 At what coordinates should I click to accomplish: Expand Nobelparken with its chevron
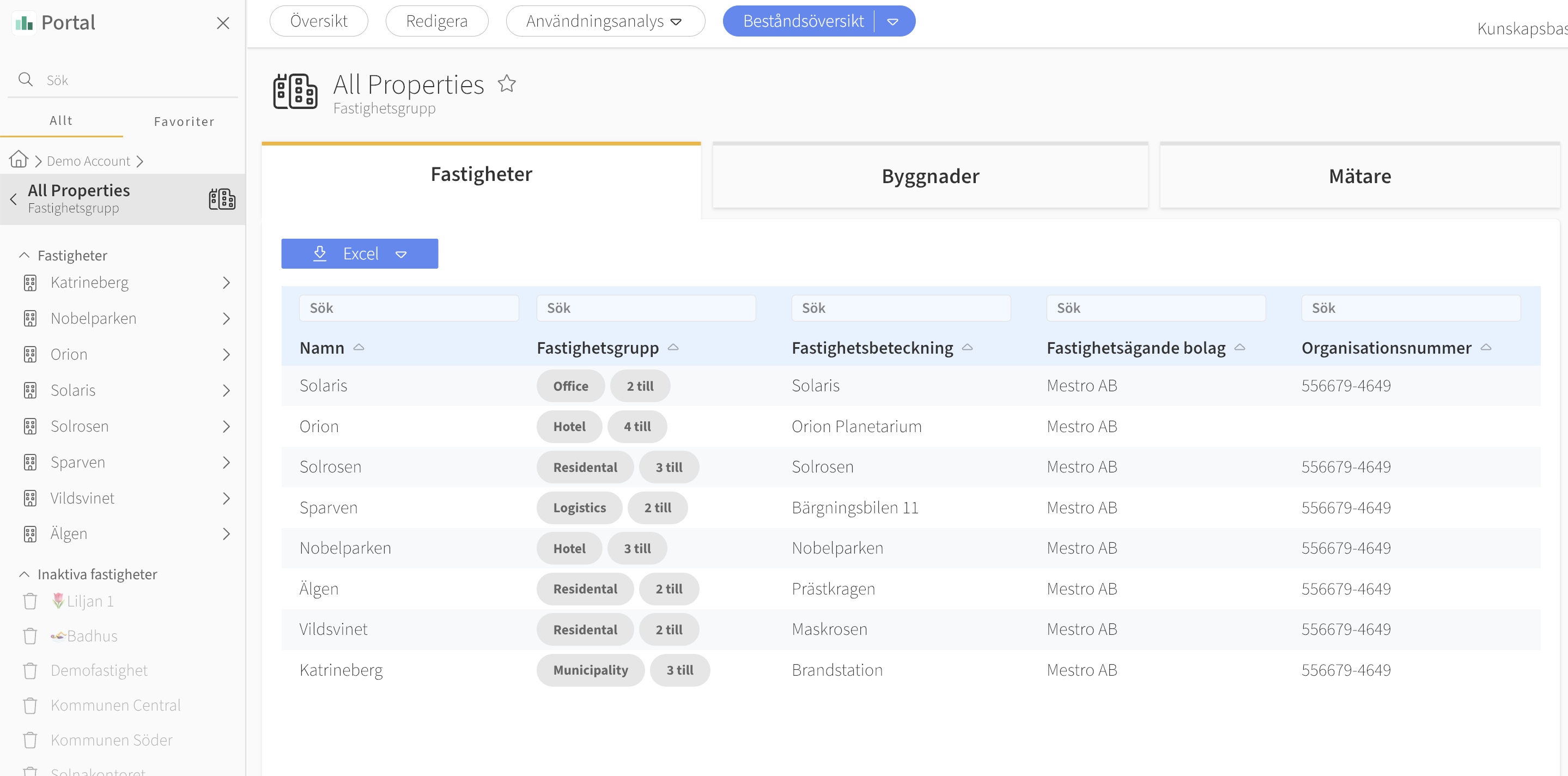tap(227, 318)
